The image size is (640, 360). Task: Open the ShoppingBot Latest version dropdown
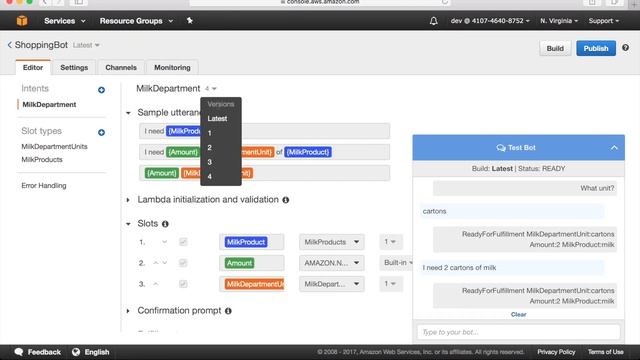(x=86, y=45)
